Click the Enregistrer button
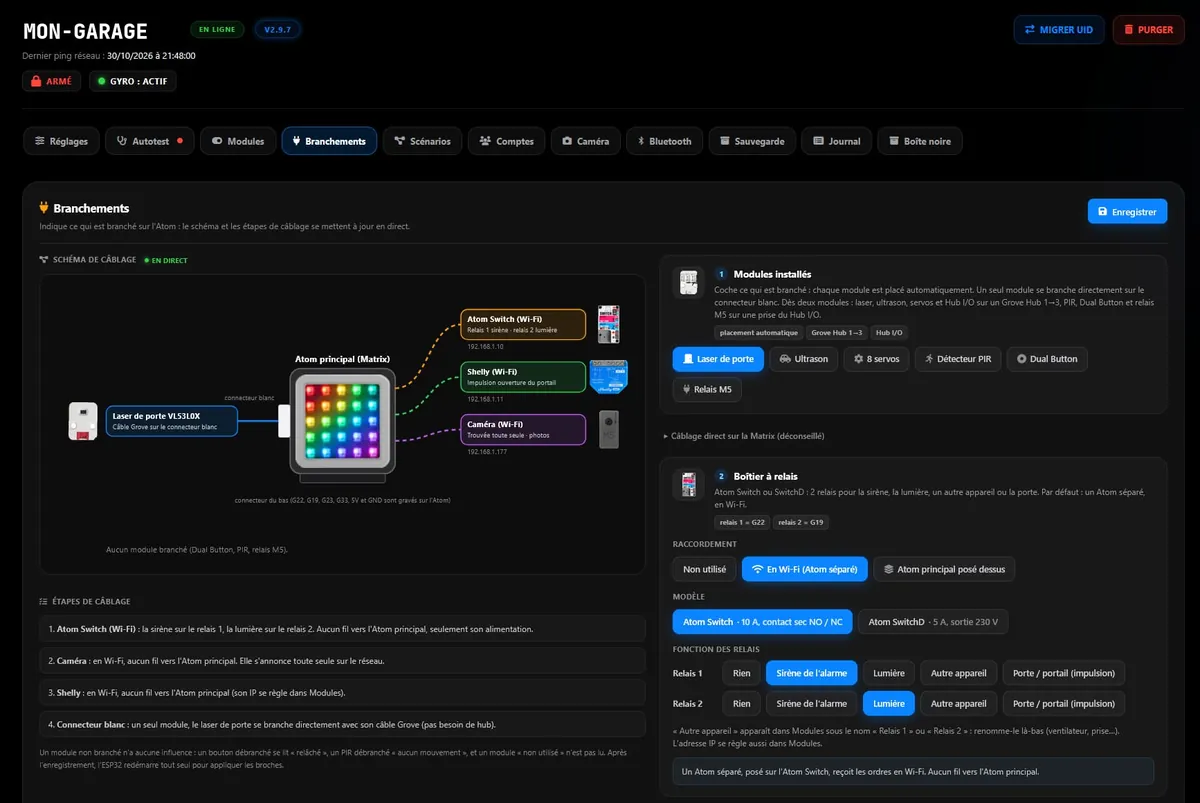Screen dimensions: 1200x803 pos(1127,212)
